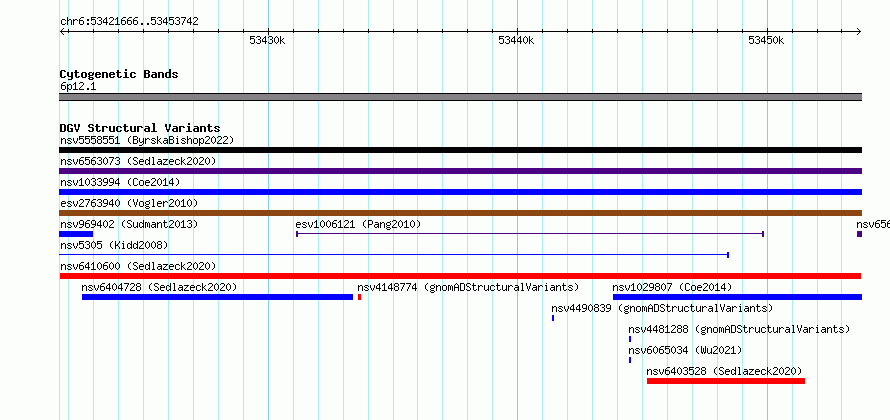Click the cut-off purple marker at right edge
This screenshot has height=420, width=890.
tap(859, 234)
